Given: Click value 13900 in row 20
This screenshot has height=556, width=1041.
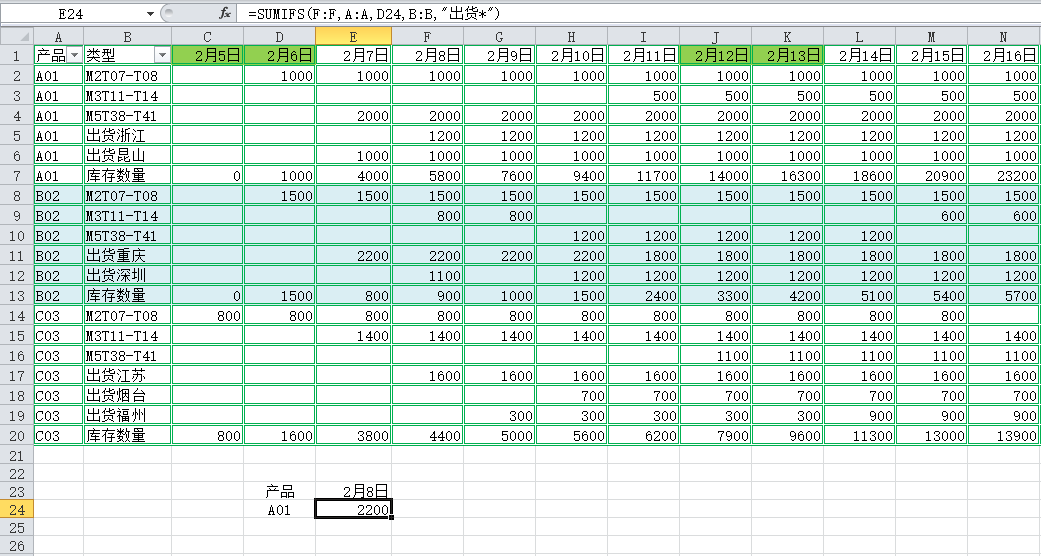Looking at the screenshot, I should (1004, 435).
